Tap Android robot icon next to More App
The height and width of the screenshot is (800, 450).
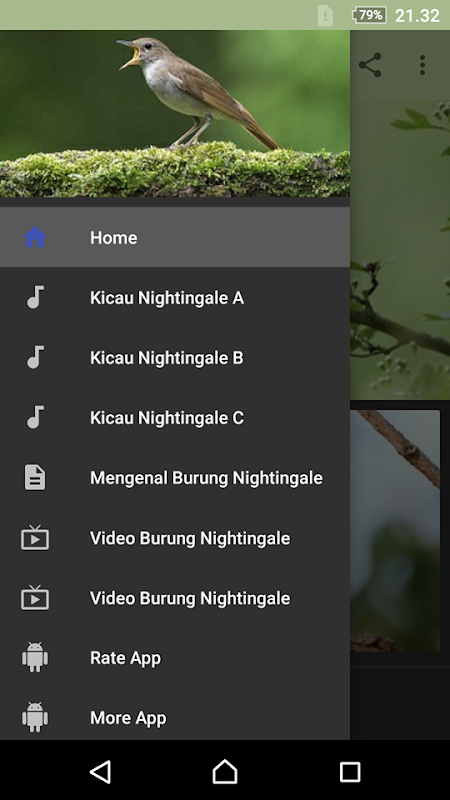pyautogui.click(x=35, y=717)
